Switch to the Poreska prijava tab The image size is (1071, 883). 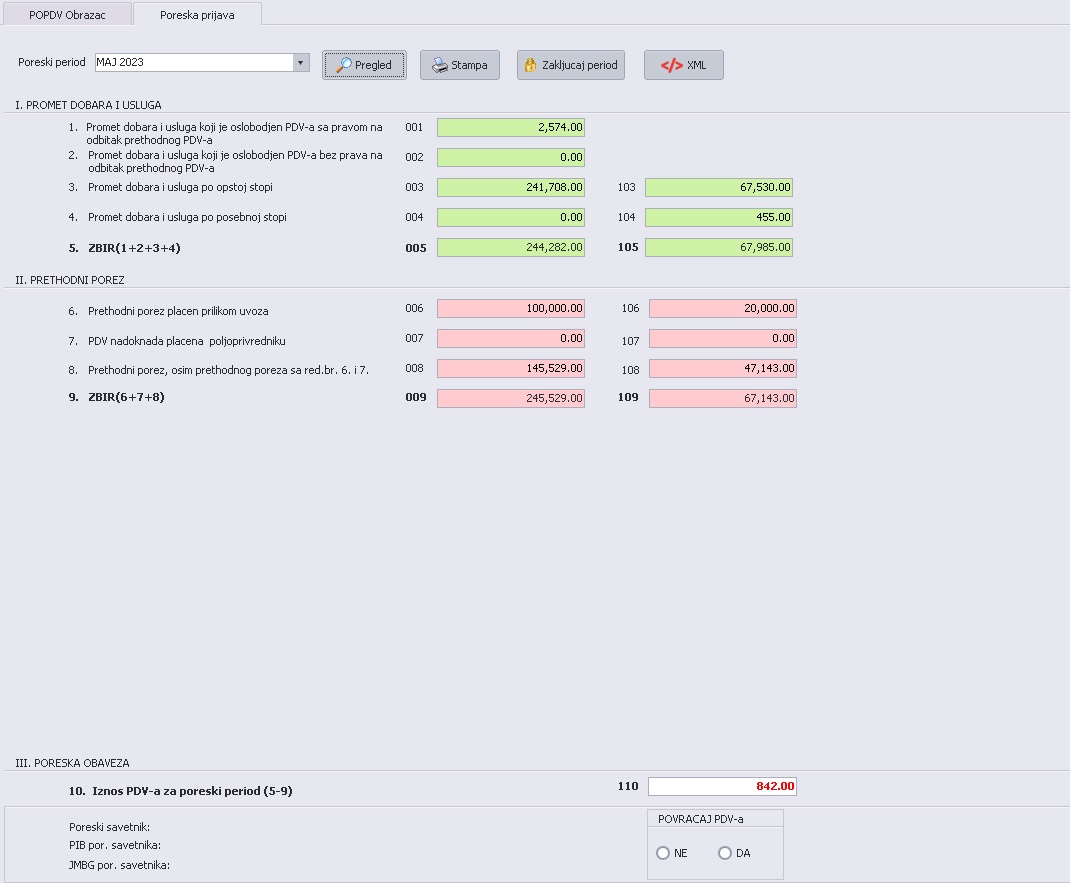pos(197,14)
